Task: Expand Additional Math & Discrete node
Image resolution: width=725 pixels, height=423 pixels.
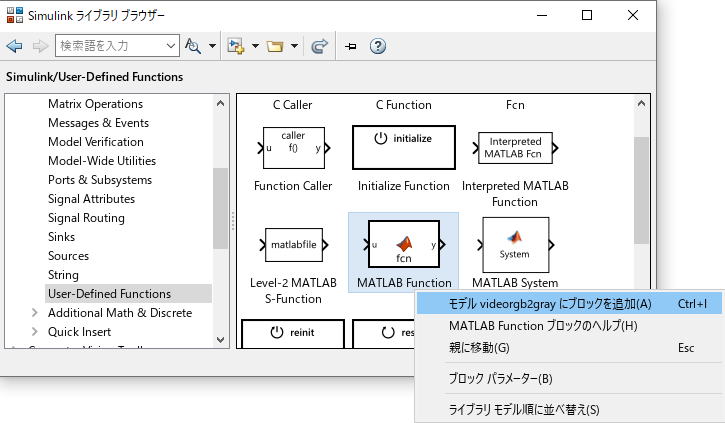Action: (x=35, y=313)
